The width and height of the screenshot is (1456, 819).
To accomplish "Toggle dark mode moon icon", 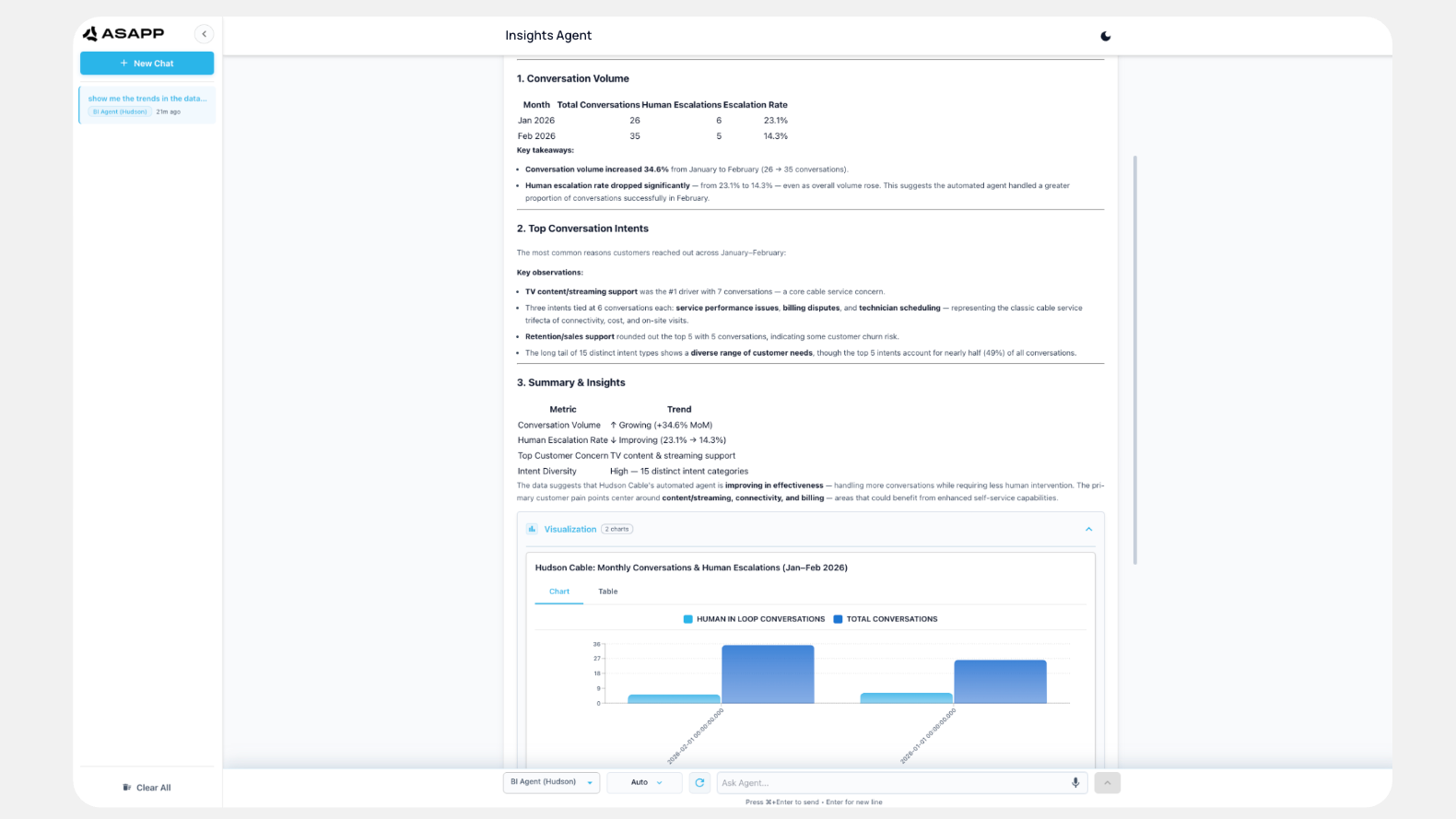I will [1106, 36].
